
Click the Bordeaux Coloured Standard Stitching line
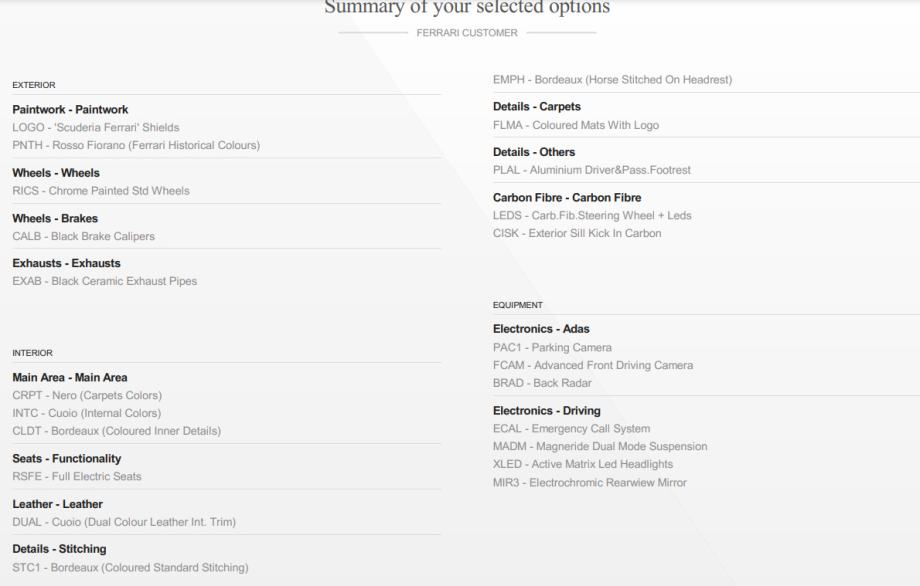tap(130, 568)
